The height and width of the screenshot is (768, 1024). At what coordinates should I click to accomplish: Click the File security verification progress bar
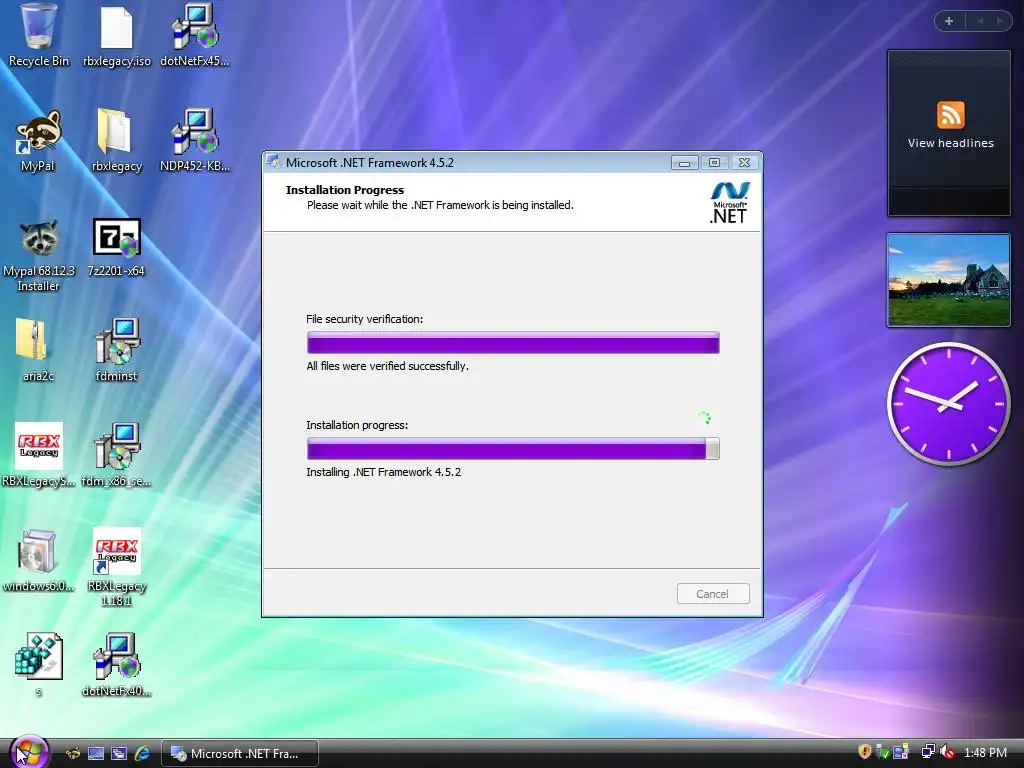pos(513,342)
